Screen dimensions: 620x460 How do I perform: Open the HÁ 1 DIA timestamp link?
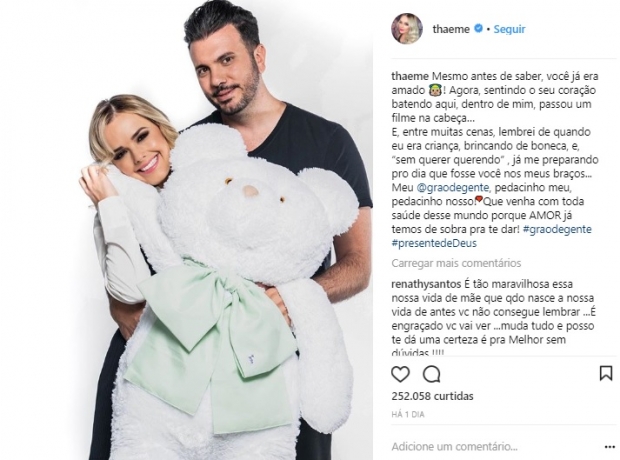click(x=408, y=415)
